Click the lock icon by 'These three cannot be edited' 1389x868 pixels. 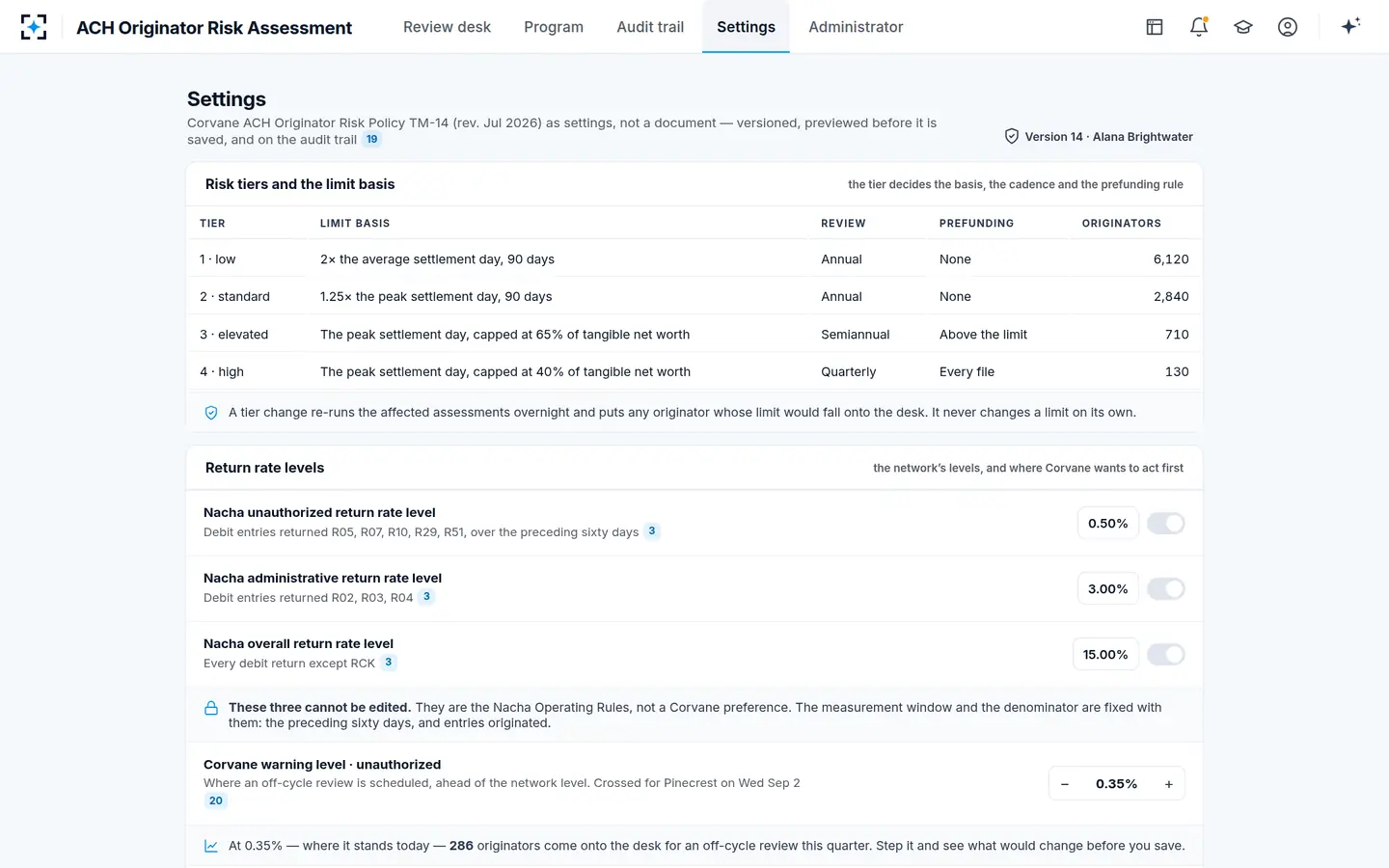pyautogui.click(x=211, y=708)
